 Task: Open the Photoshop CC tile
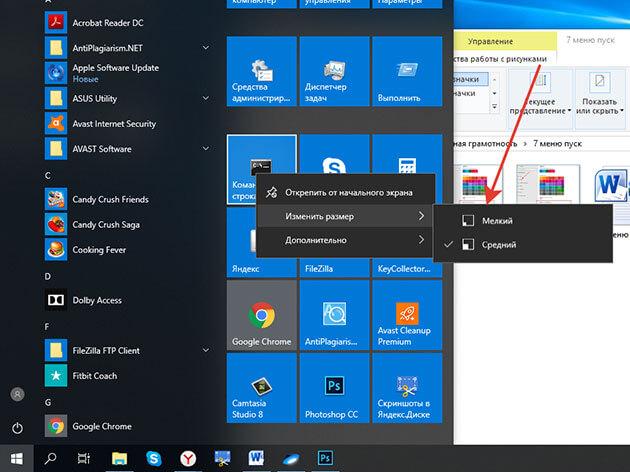334,388
